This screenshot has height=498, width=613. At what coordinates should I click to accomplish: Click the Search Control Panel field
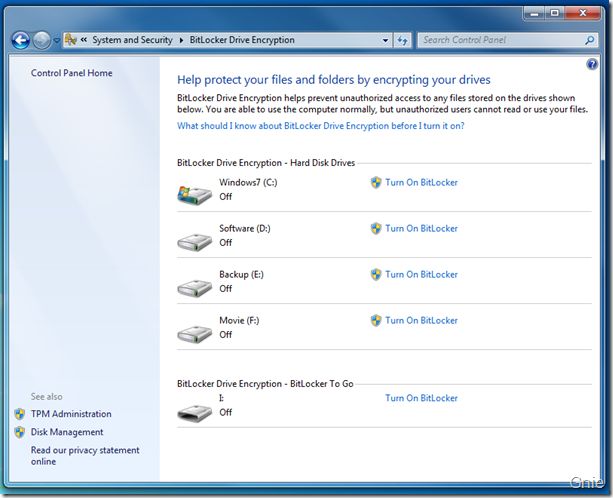(502, 40)
